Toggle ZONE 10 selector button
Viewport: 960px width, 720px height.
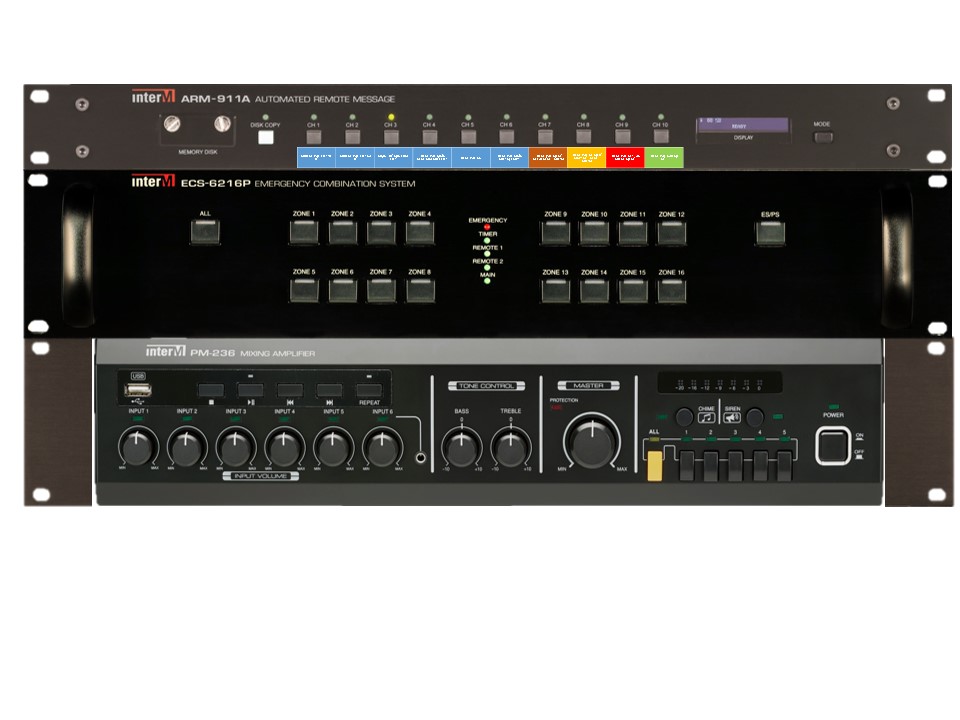[x=594, y=233]
